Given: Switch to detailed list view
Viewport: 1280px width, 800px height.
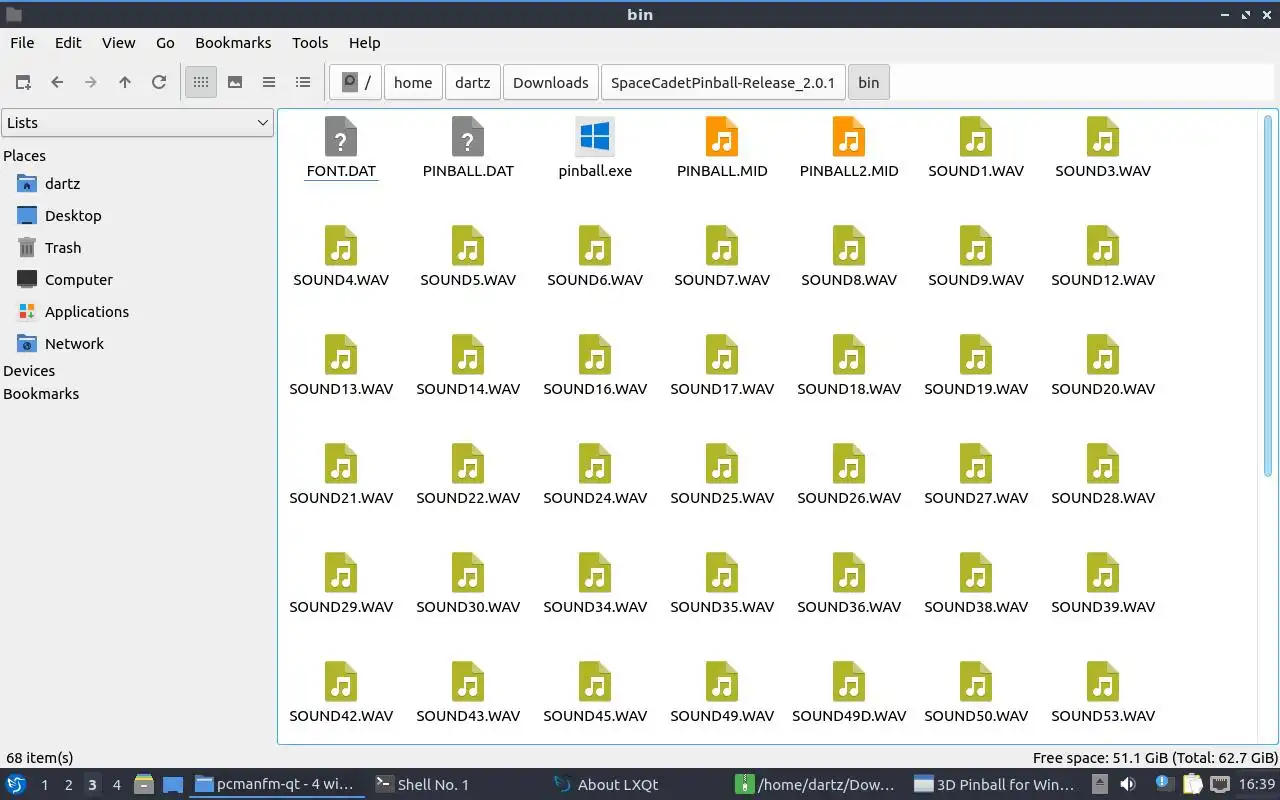Looking at the screenshot, I should point(303,83).
